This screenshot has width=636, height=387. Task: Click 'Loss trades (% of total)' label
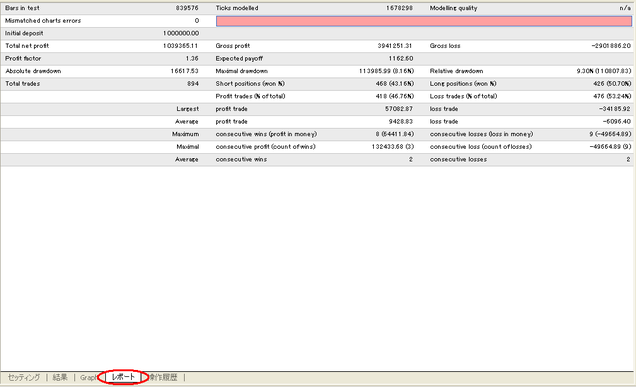[463, 96]
